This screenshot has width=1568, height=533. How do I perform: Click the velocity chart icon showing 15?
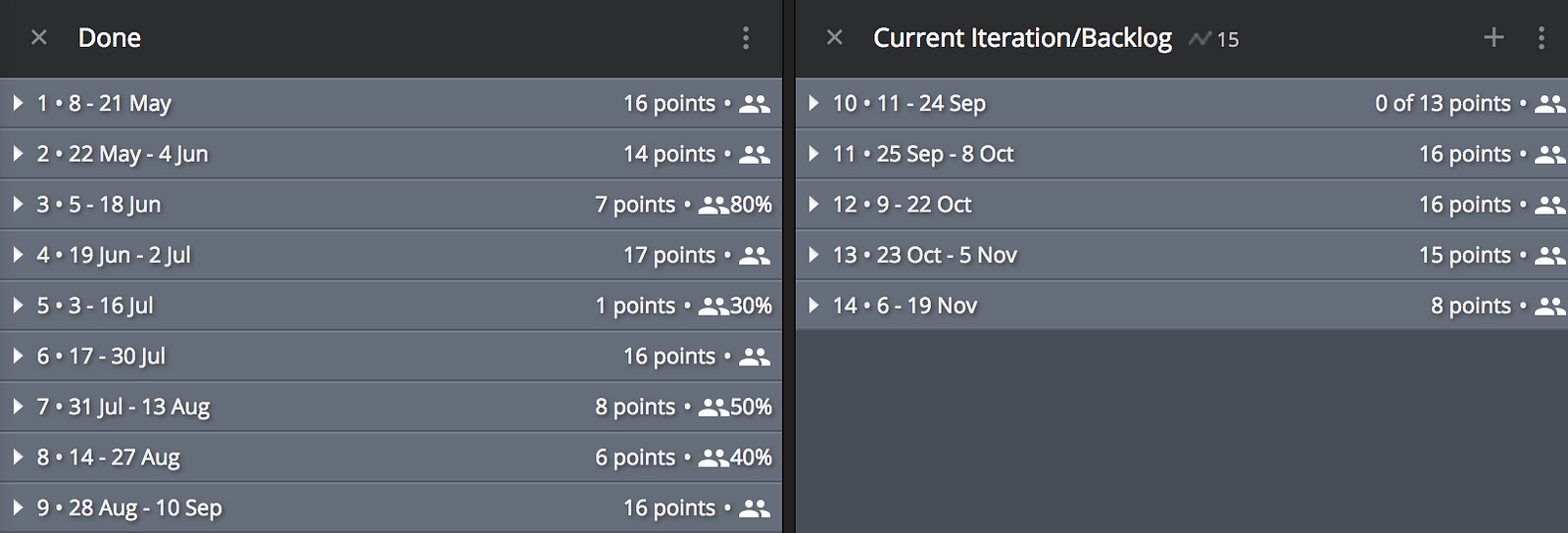click(x=1213, y=39)
